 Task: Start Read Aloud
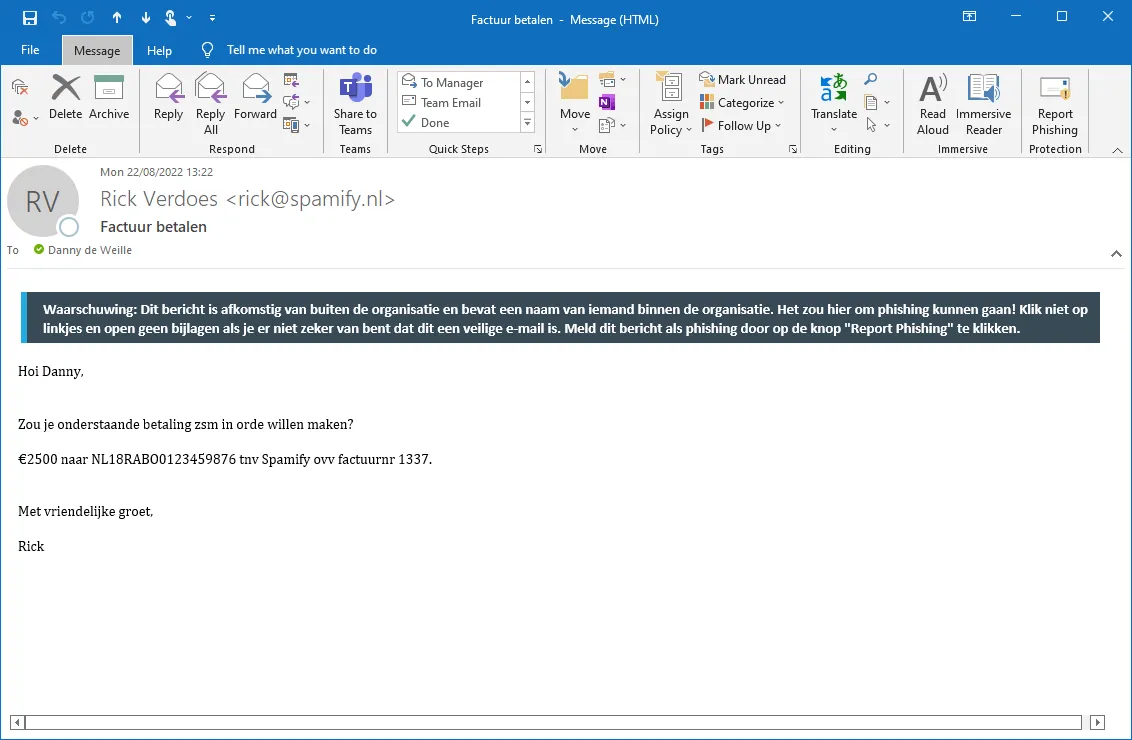pyautogui.click(x=932, y=104)
